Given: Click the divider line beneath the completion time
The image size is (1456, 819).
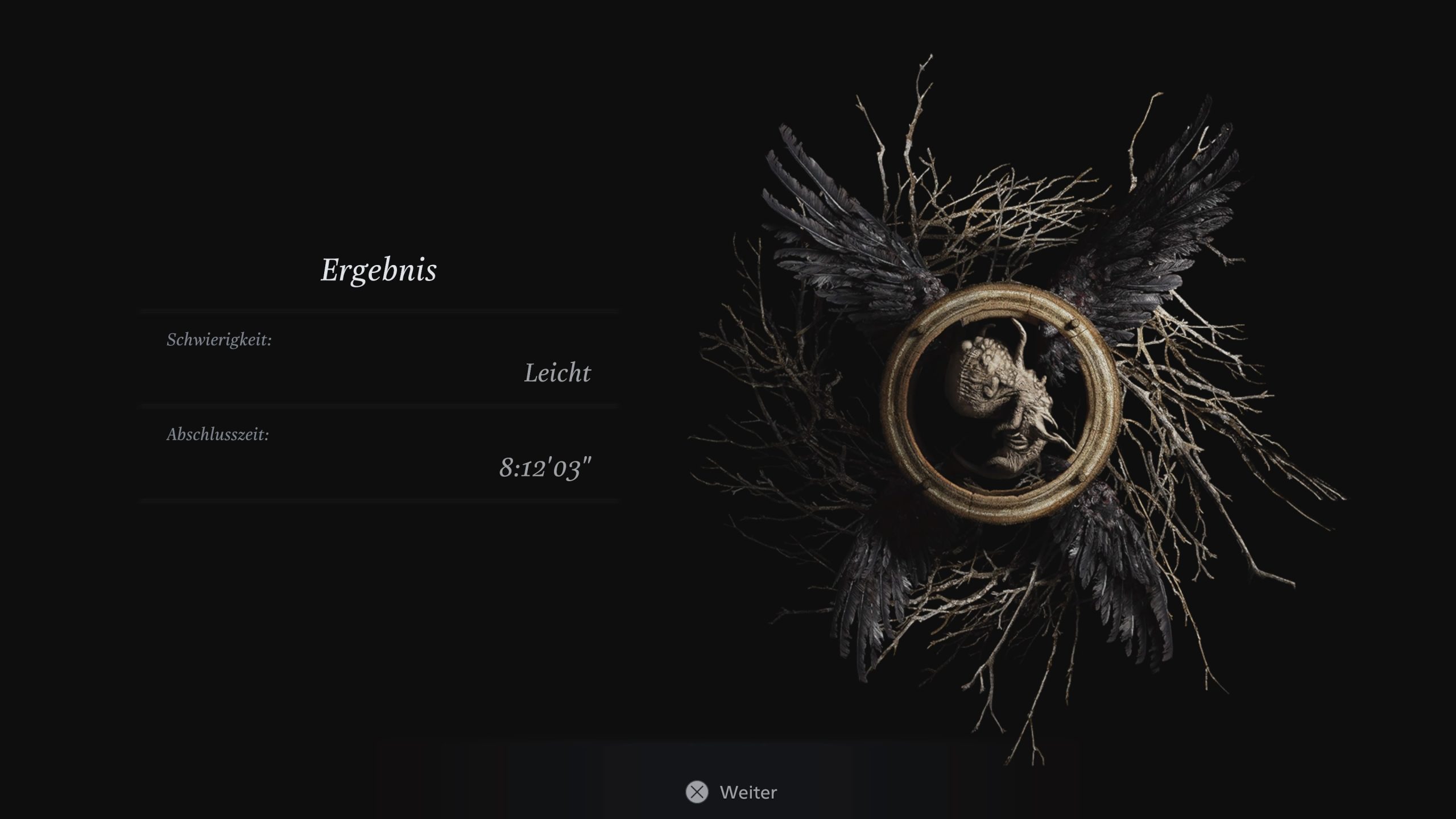Looking at the screenshot, I should [x=380, y=500].
